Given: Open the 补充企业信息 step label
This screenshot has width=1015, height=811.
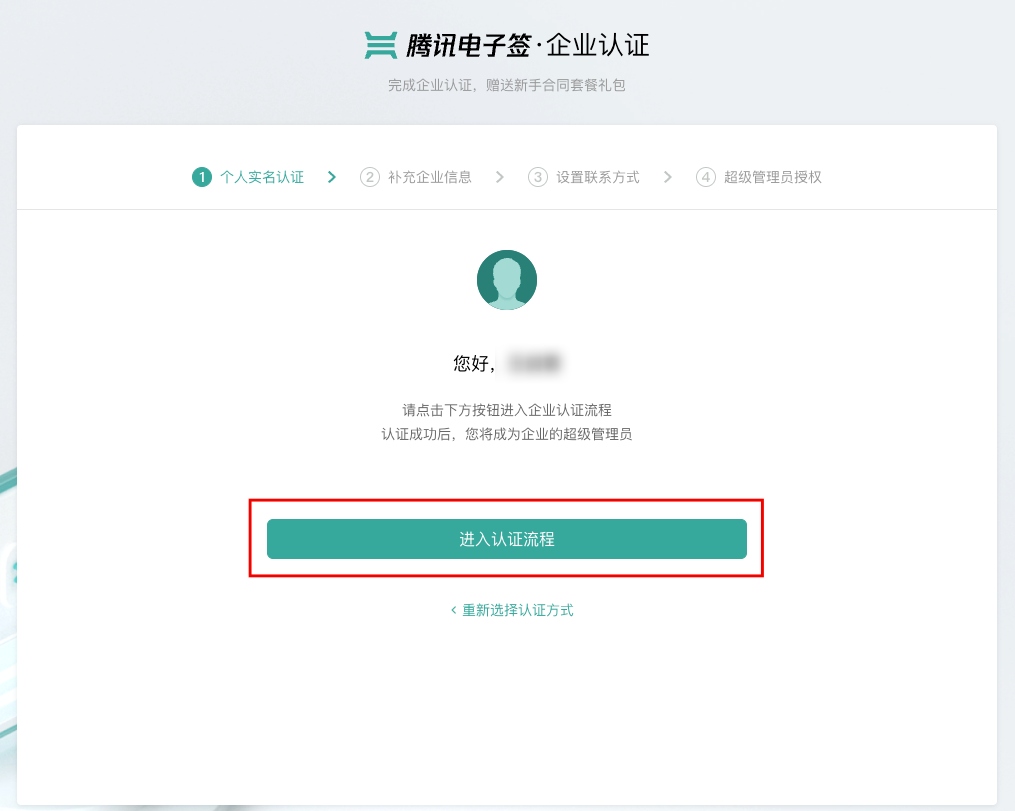Looking at the screenshot, I should coord(430,177).
